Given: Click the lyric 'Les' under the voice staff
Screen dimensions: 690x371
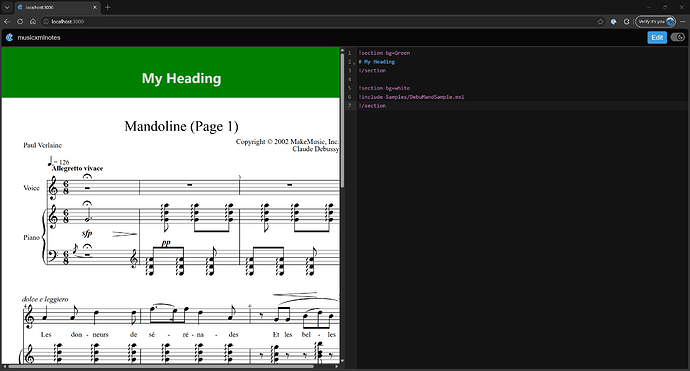Looking at the screenshot, I should (46, 334).
